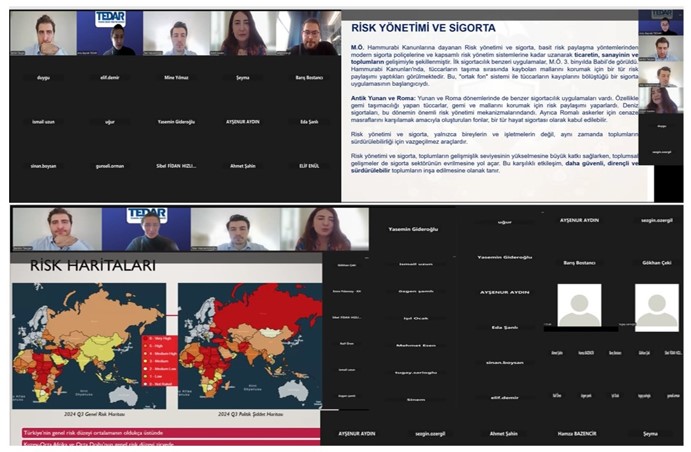Click the Sinem participant tile

click(416, 400)
